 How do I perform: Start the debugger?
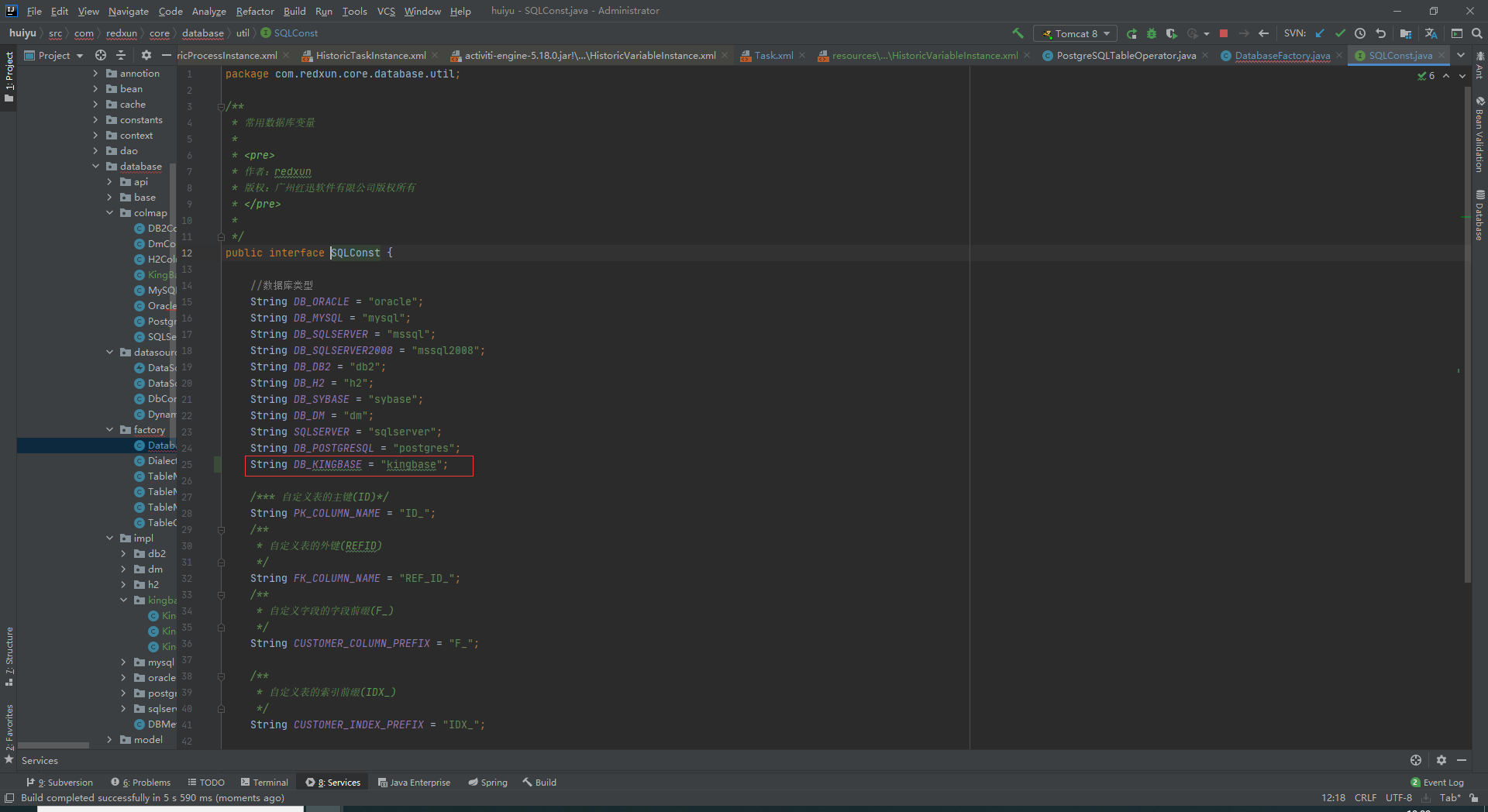1151,33
